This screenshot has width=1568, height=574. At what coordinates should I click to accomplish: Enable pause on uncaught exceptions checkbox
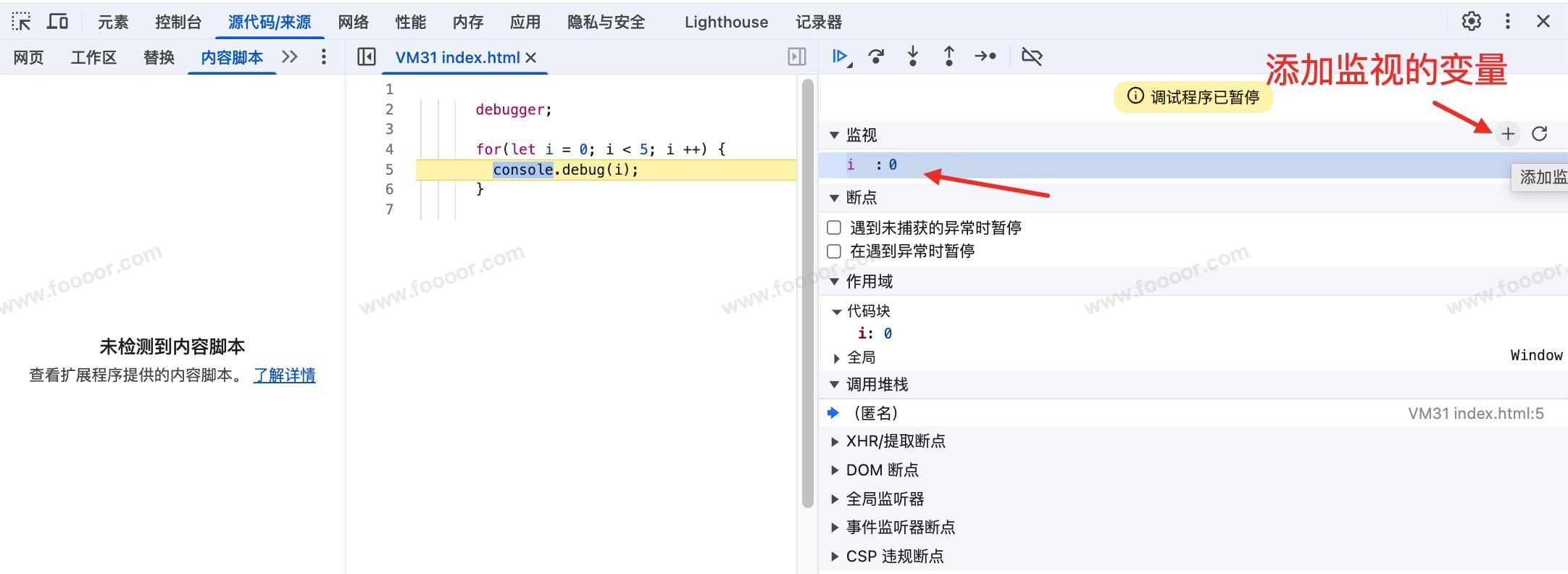[834, 228]
